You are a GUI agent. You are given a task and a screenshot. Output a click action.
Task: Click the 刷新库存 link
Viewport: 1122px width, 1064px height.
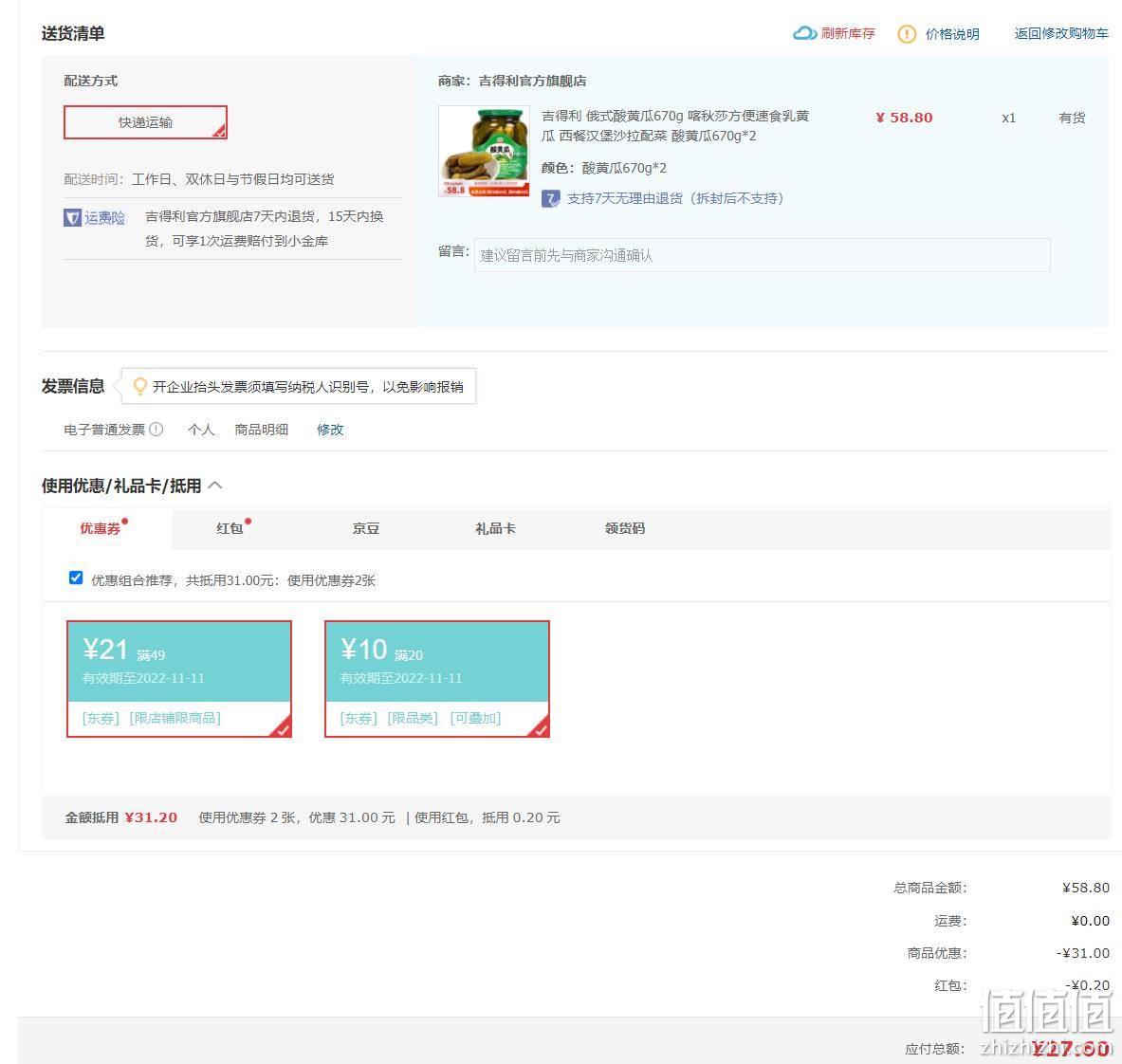848,33
